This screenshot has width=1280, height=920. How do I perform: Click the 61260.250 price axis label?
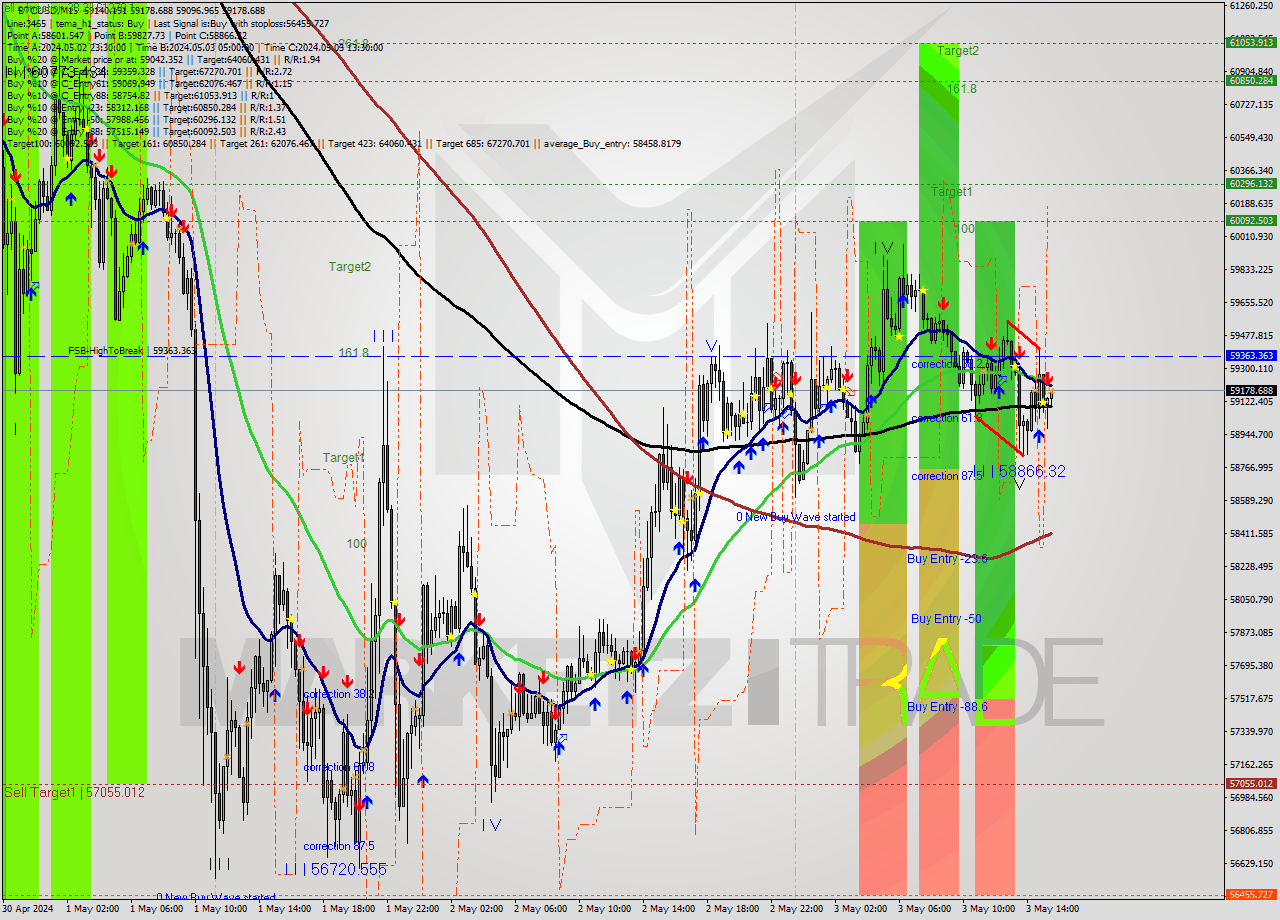[x=1251, y=6]
